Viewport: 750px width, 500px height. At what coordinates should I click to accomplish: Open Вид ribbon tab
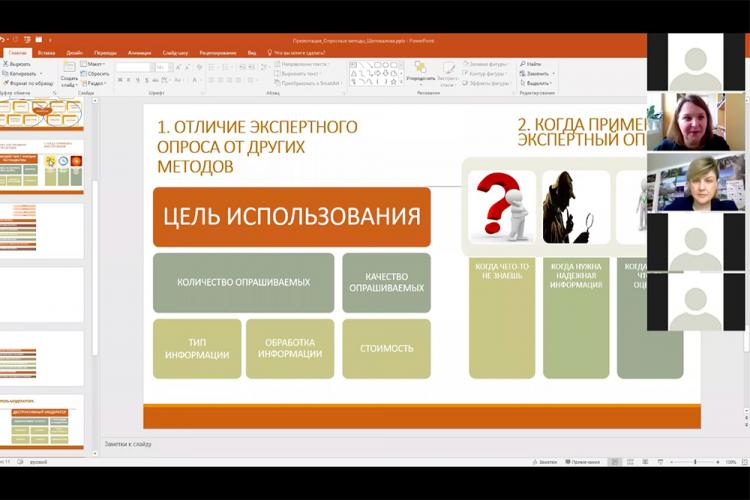[x=252, y=53]
